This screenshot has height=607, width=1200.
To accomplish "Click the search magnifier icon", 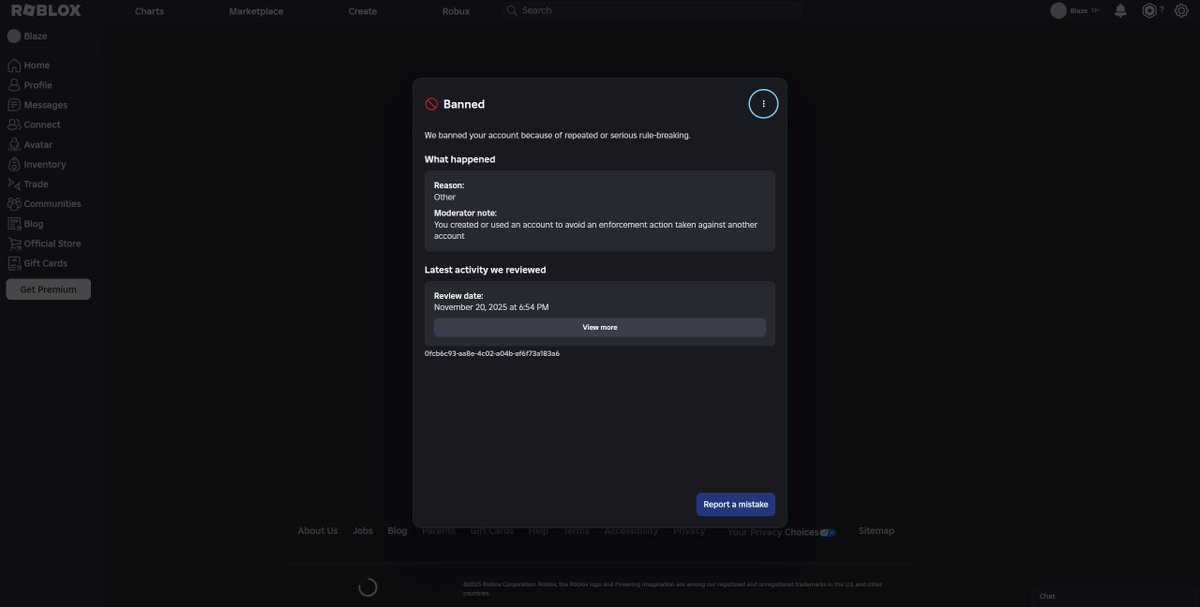I will pos(512,10).
